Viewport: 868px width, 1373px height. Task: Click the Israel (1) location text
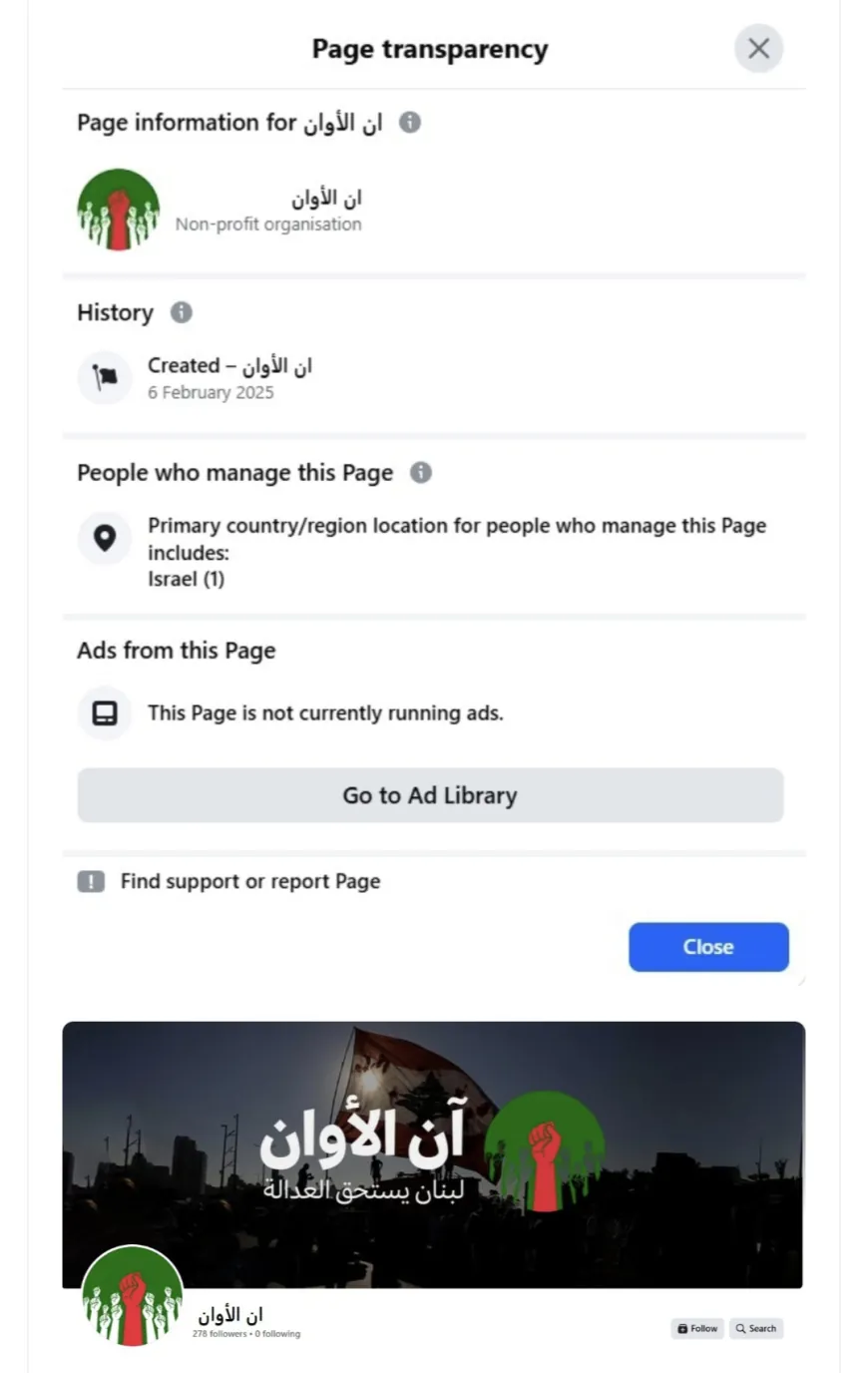click(x=187, y=579)
